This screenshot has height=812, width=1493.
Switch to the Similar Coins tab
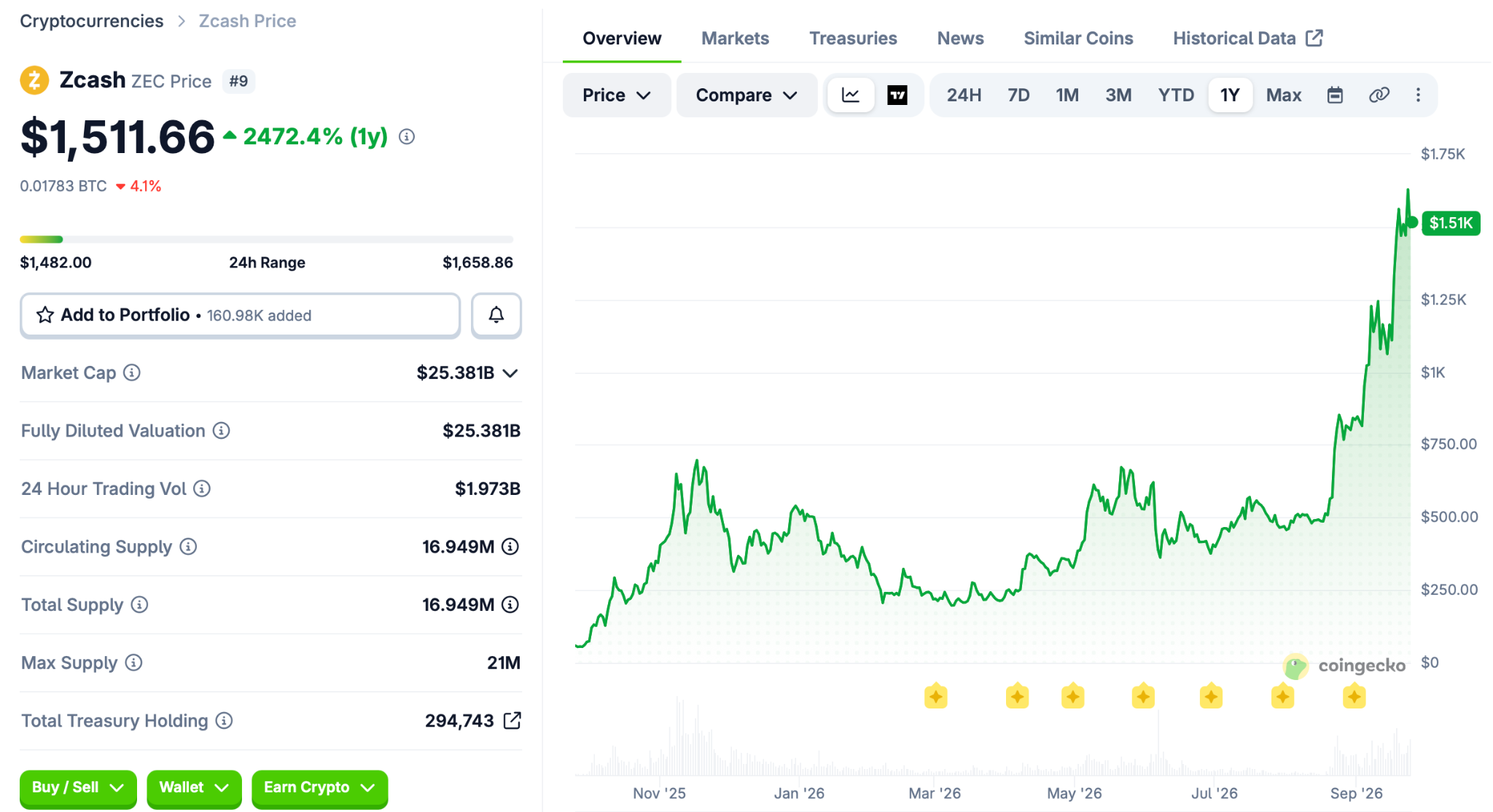(1078, 38)
